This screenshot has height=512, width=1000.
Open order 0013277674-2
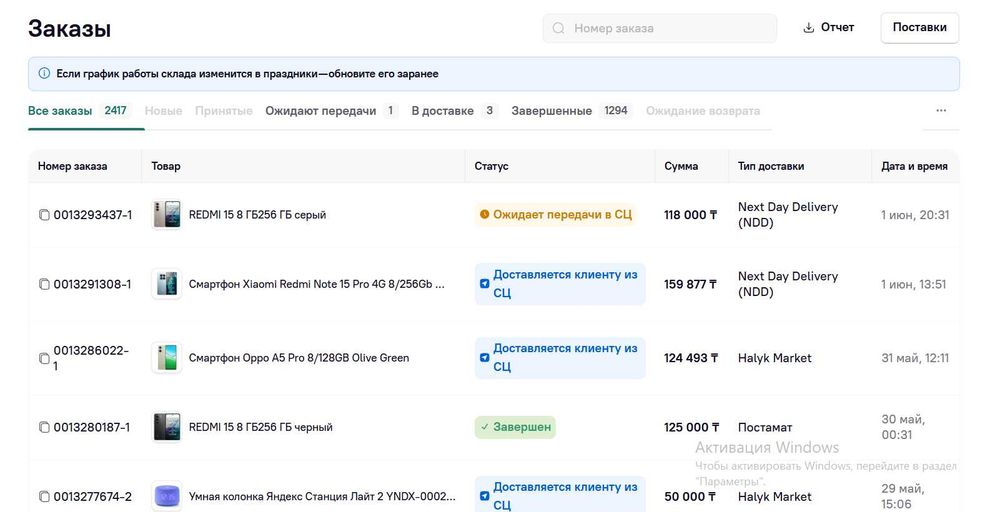[93, 496]
